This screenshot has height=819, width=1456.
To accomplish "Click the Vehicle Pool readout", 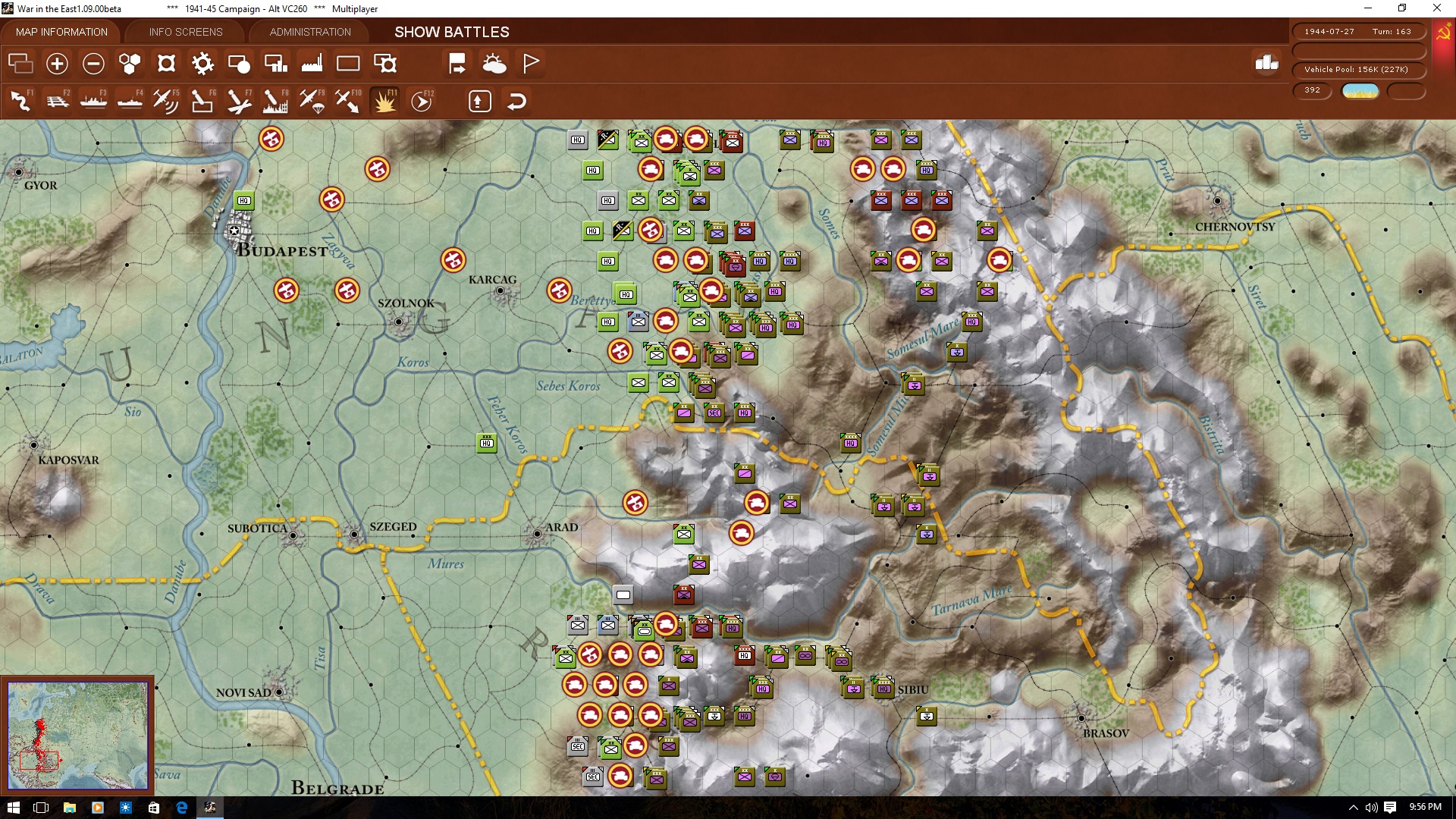I will 1358,69.
